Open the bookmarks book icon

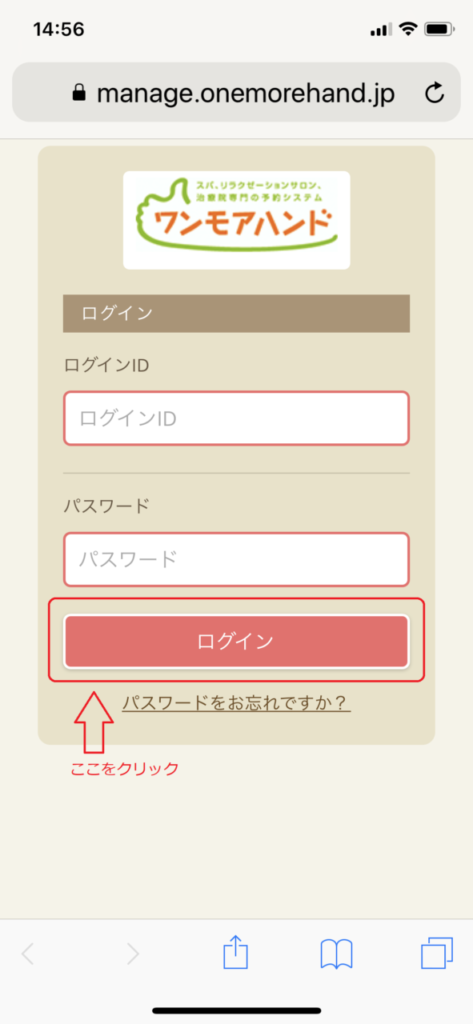(x=336, y=955)
